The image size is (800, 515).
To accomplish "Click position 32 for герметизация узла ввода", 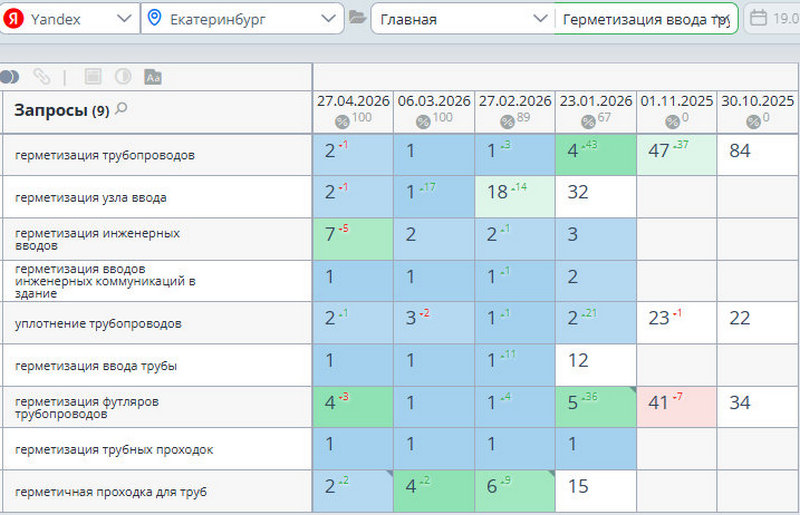I will click(578, 192).
